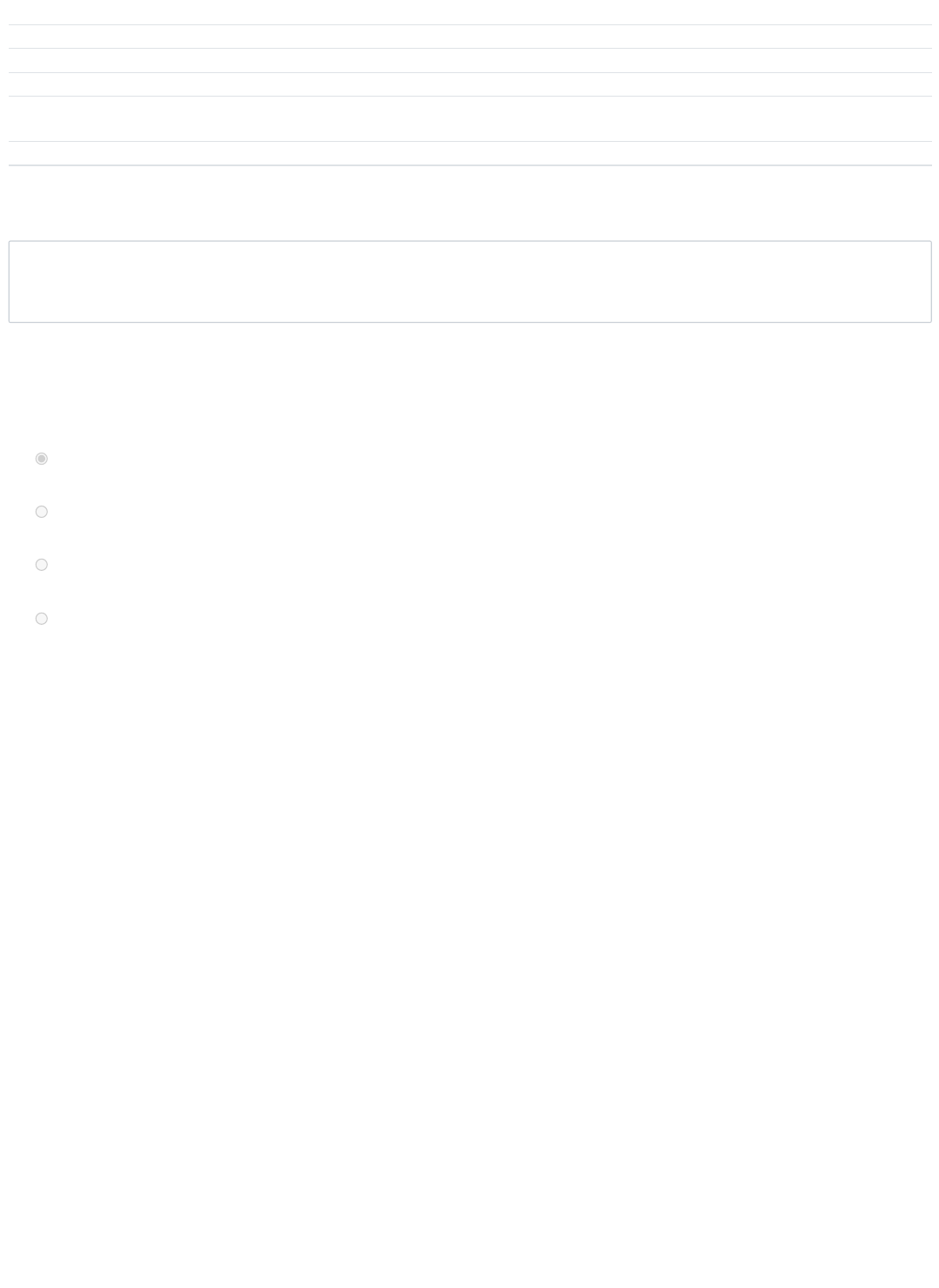Click the second empty table row
The image size is (939, 1288).
coord(470,60)
